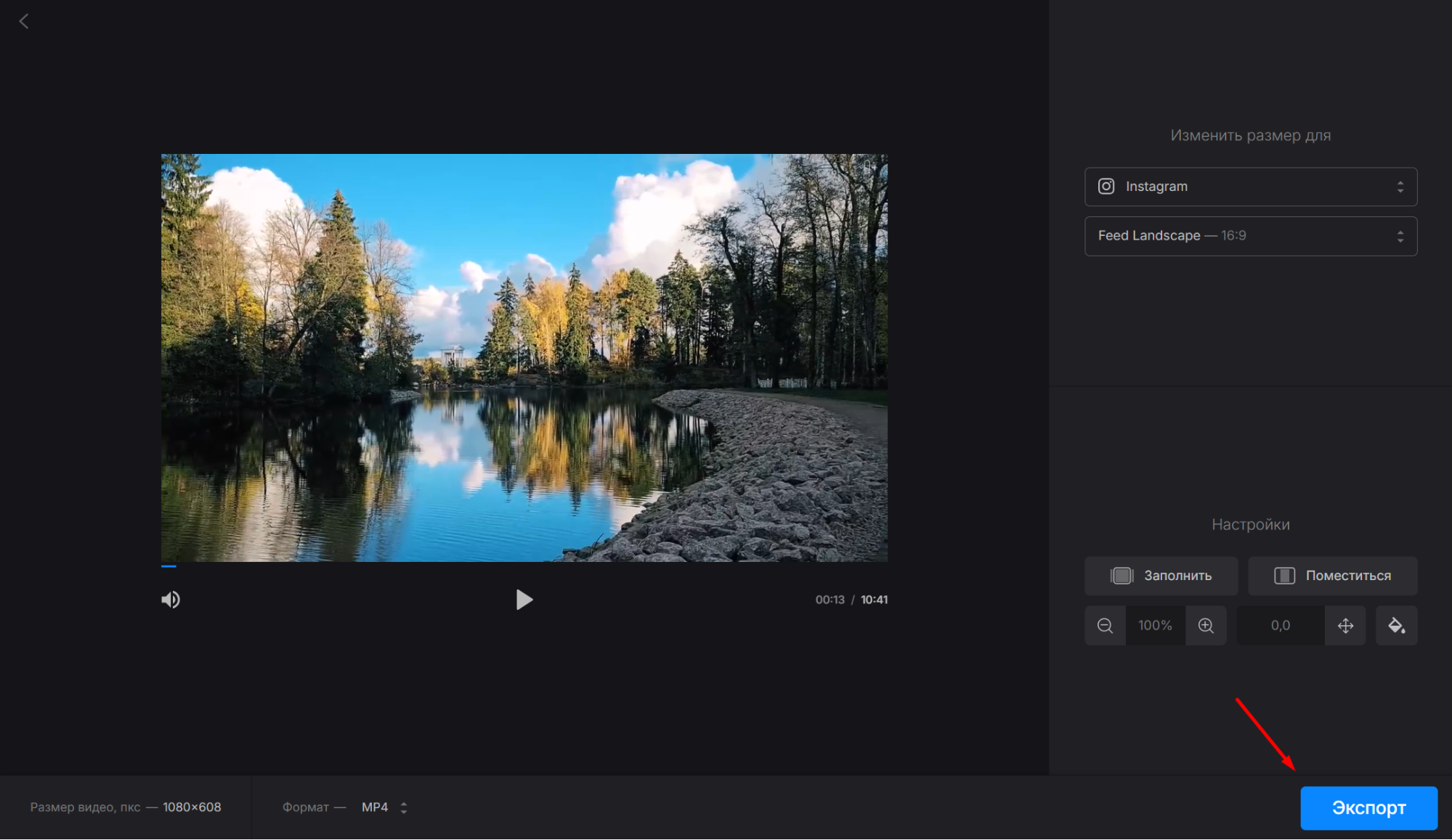
Task: Expand the Feed Landscape 16:9 dropdown
Action: 1250,236
